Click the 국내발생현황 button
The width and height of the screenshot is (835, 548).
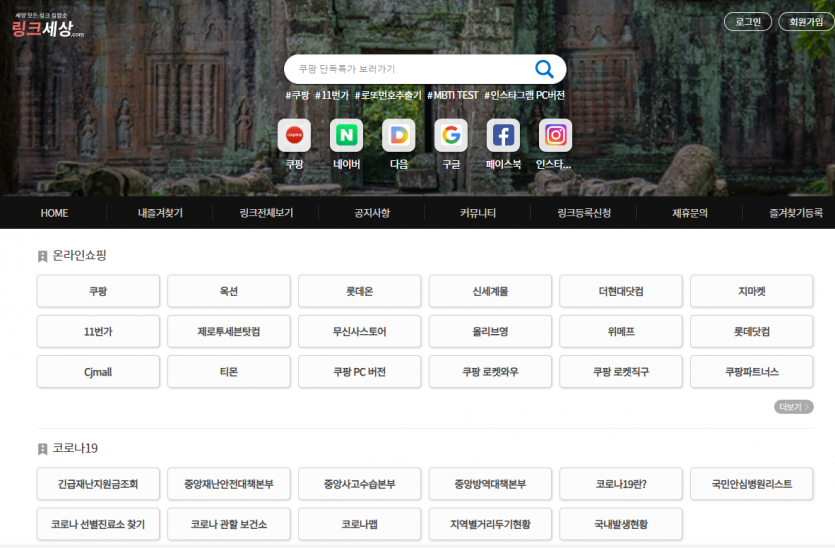pyautogui.click(x=621, y=525)
